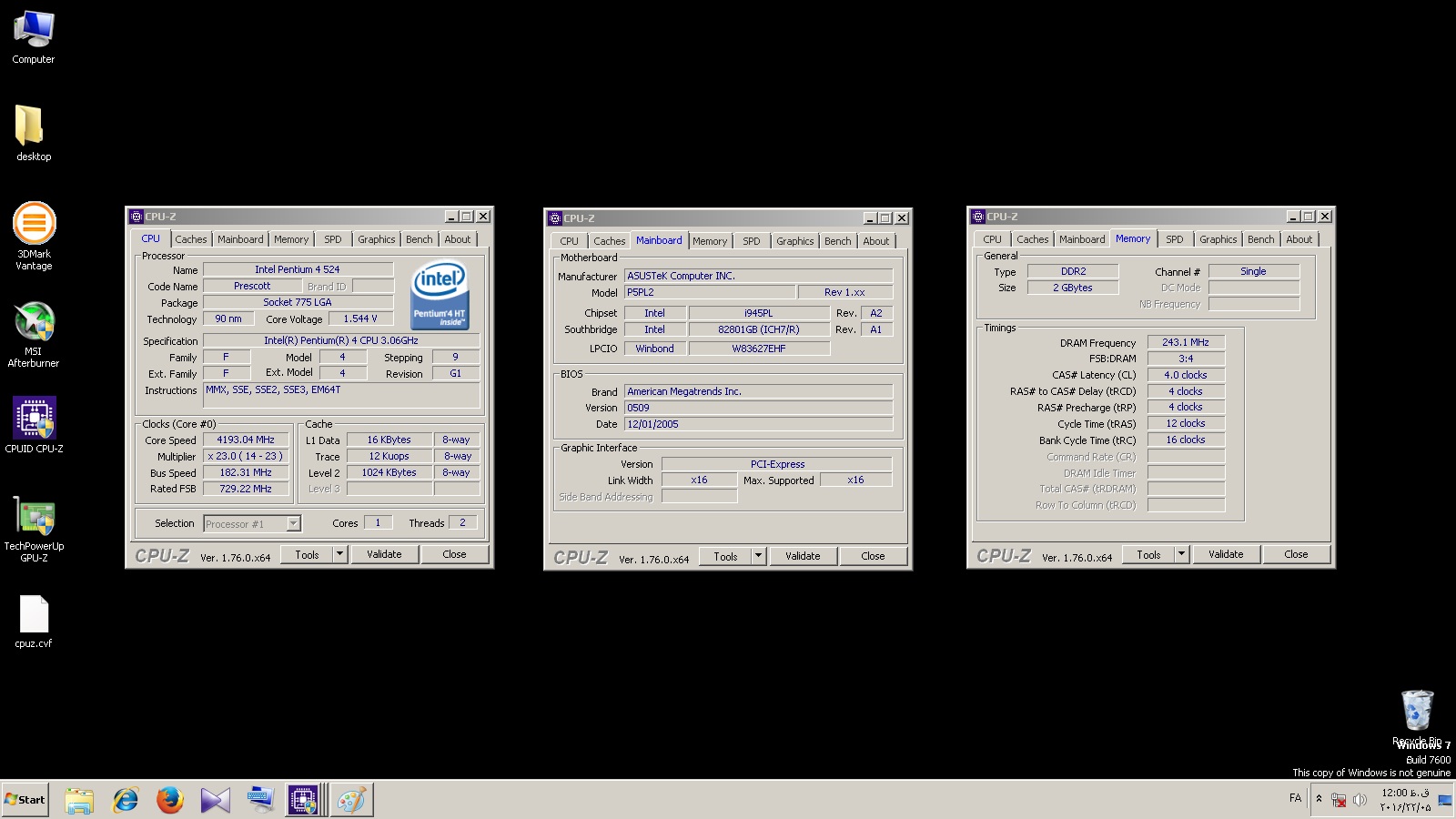Expand Tools dropdown arrow in Memory window
The image size is (1456, 819).
point(1182,554)
